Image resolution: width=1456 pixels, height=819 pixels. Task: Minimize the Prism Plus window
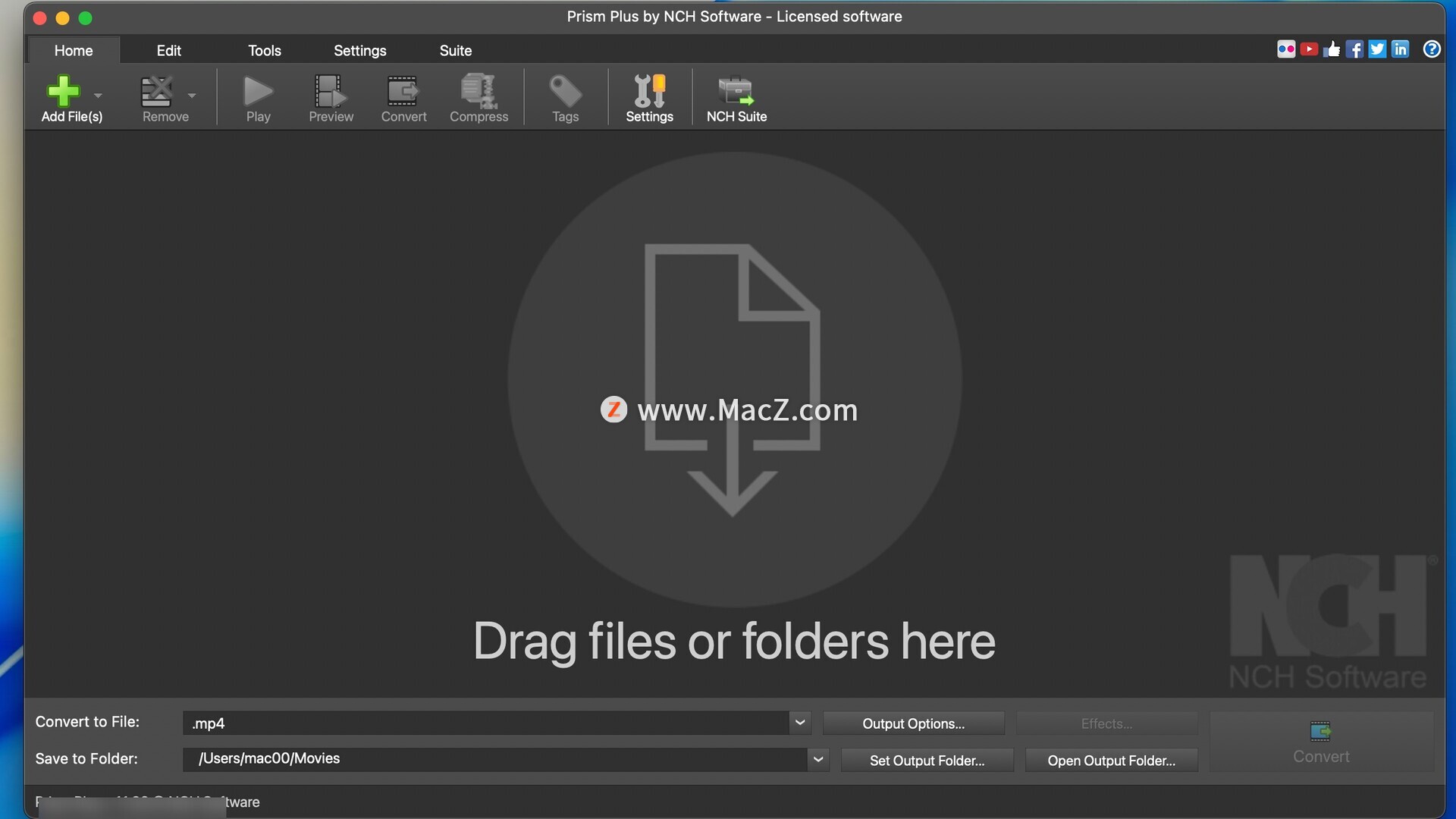(x=63, y=17)
